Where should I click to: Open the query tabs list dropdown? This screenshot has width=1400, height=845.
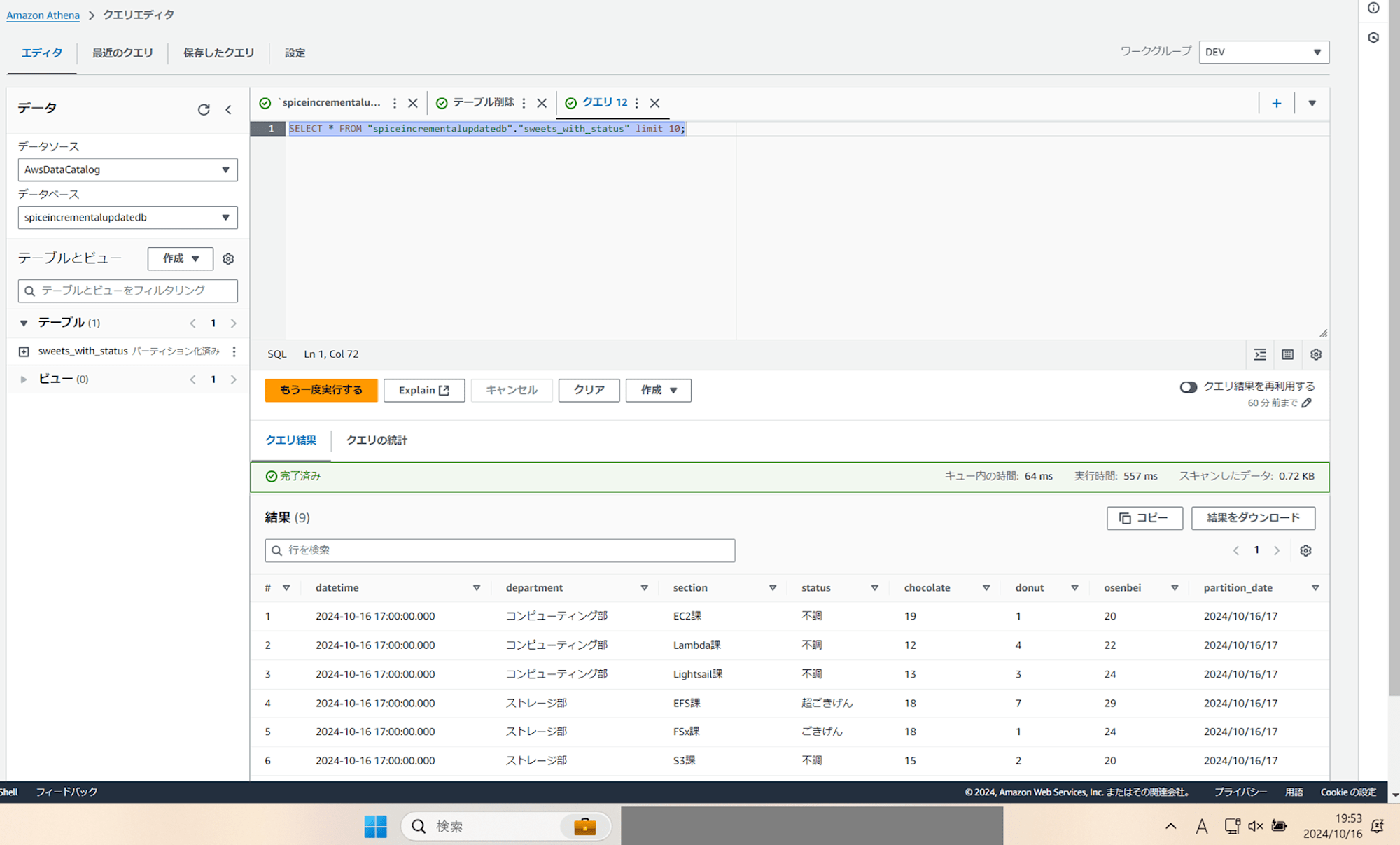coord(1312,103)
